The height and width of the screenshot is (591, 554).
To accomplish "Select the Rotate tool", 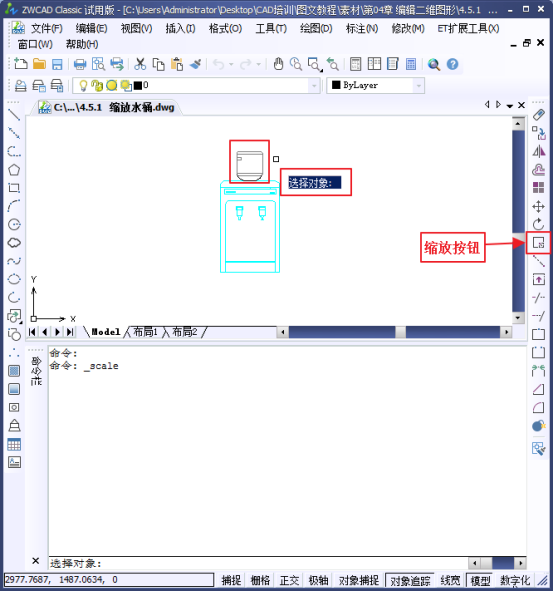I will click(539, 224).
